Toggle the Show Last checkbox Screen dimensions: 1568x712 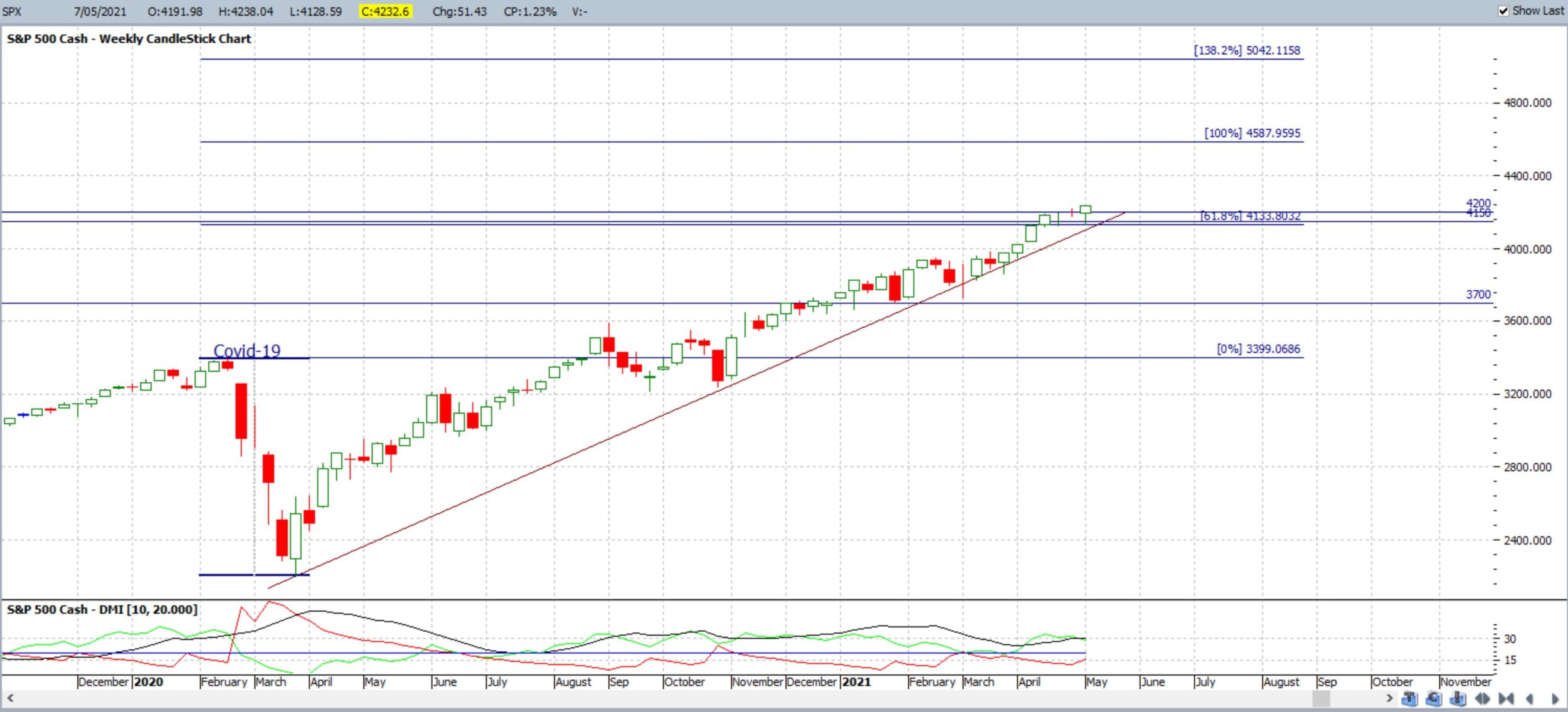(x=1503, y=11)
